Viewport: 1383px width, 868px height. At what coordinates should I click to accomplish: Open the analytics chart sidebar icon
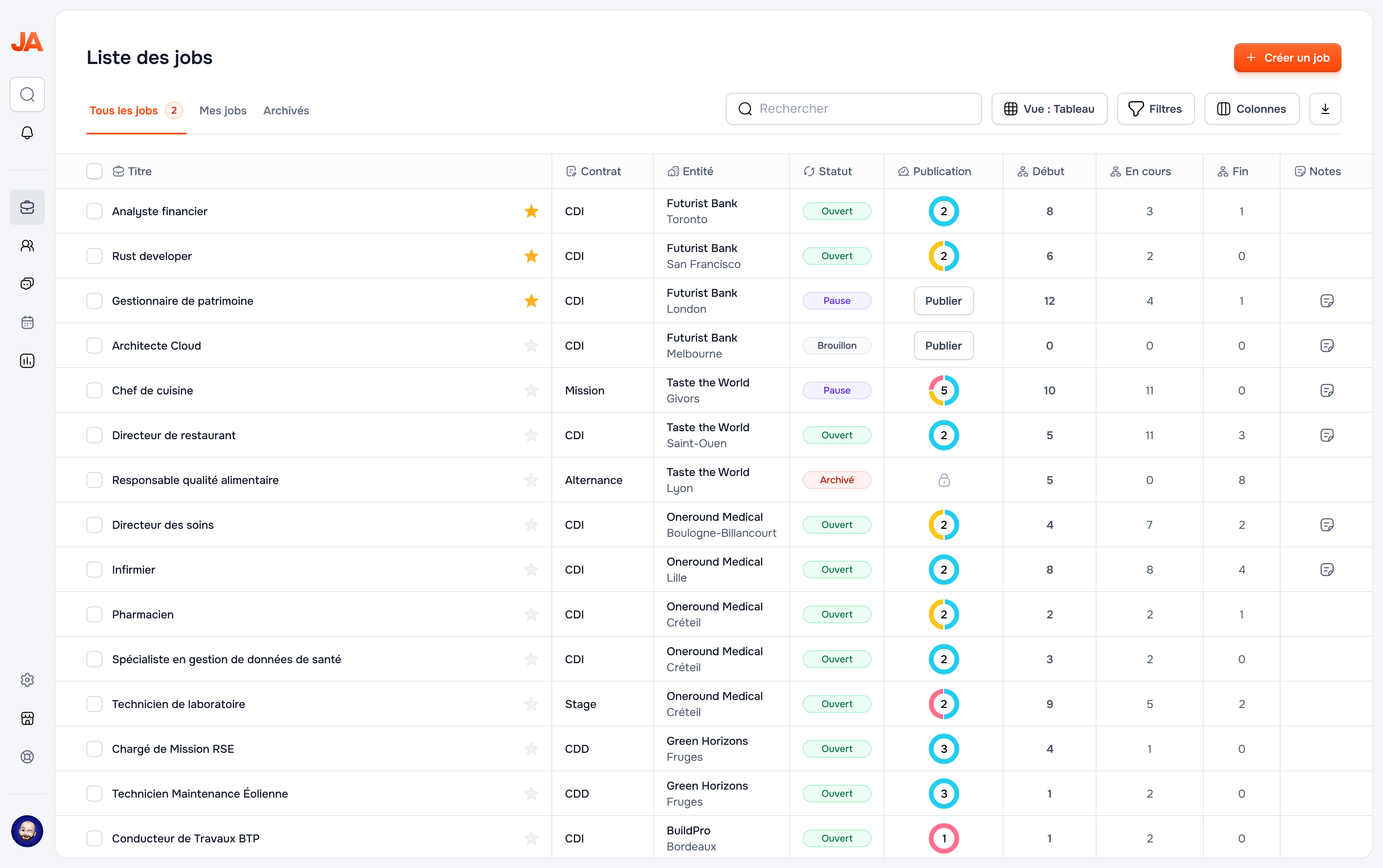point(27,361)
